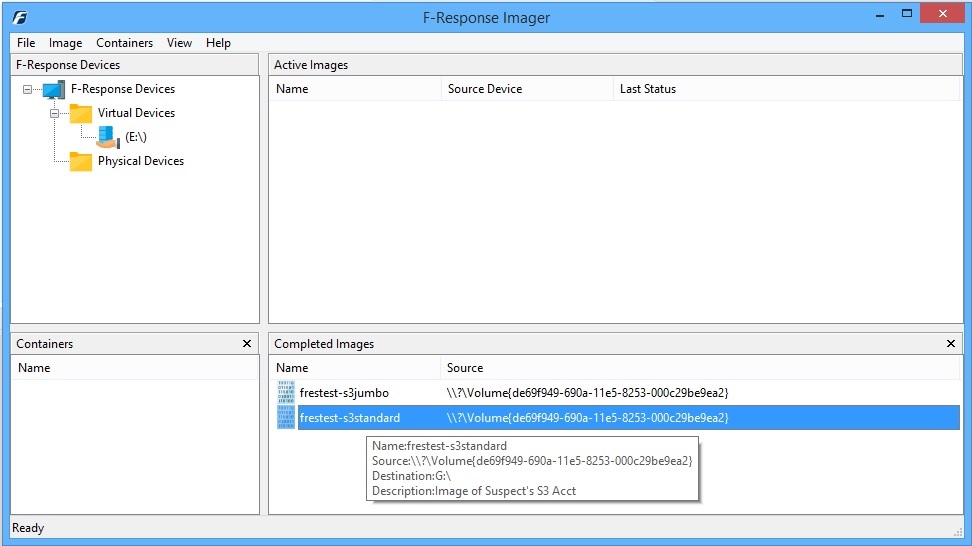Image resolution: width=972 pixels, height=546 pixels.
Task: Click the E:\ virtual drive icon
Action: [108, 137]
